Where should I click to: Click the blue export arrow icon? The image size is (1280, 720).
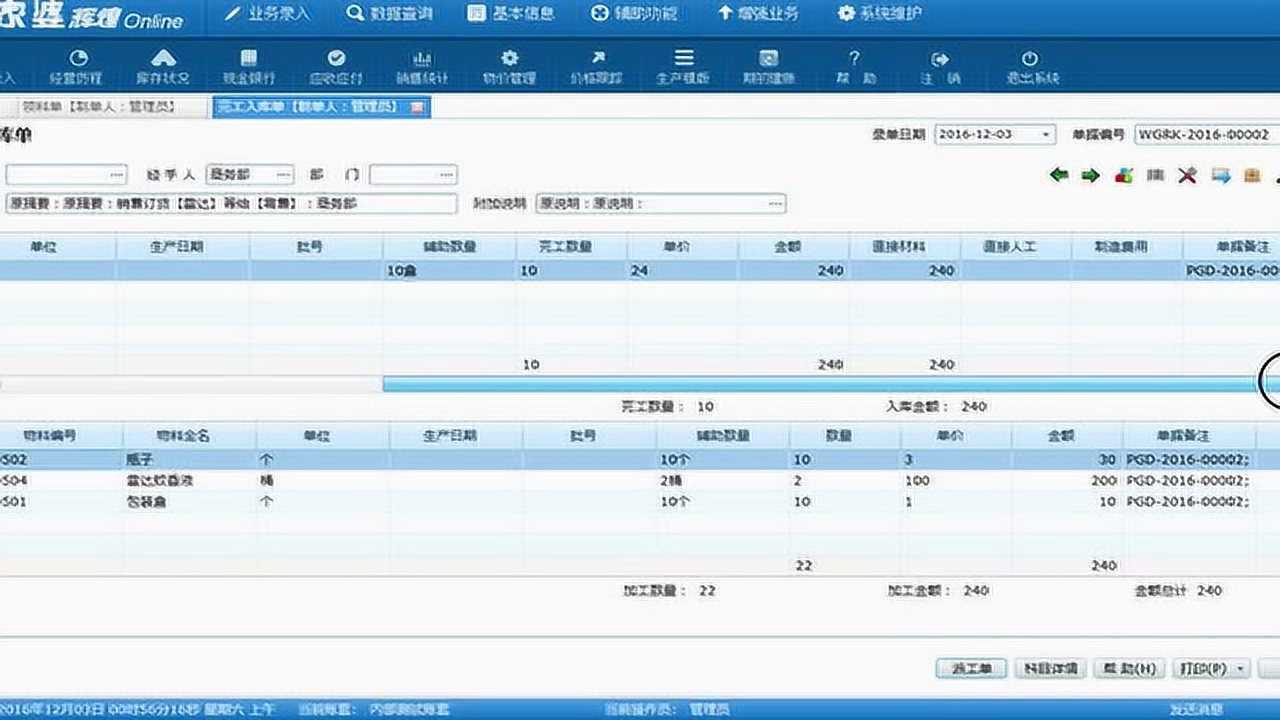pyautogui.click(x=1220, y=175)
